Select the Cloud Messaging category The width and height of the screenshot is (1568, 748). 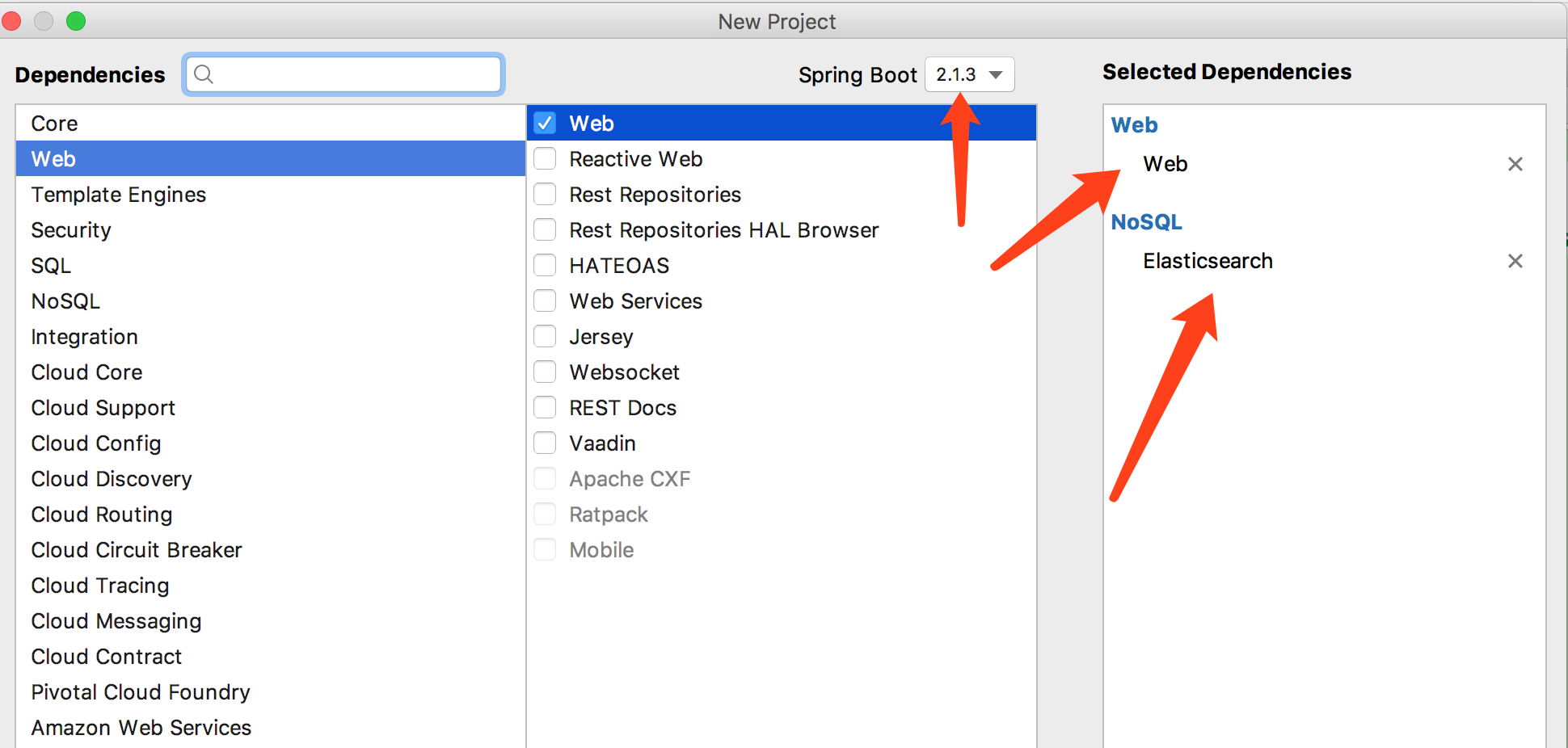(271, 620)
